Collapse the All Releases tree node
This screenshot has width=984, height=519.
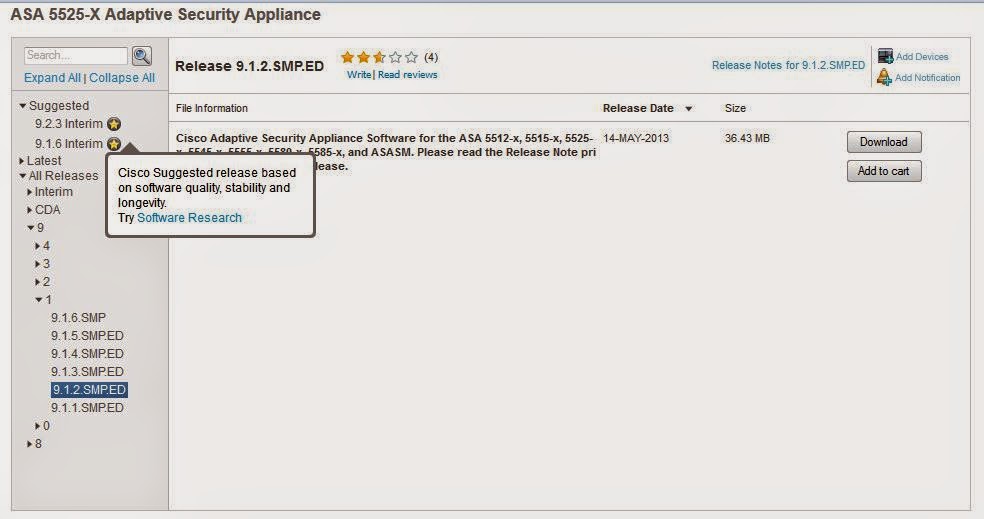coord(23,176)
